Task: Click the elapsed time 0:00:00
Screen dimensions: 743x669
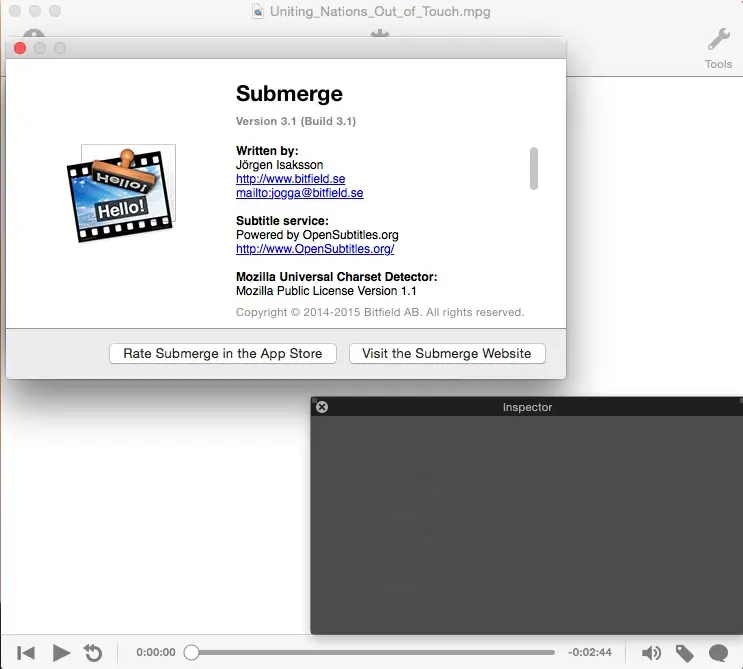Action: coord(156,652)
